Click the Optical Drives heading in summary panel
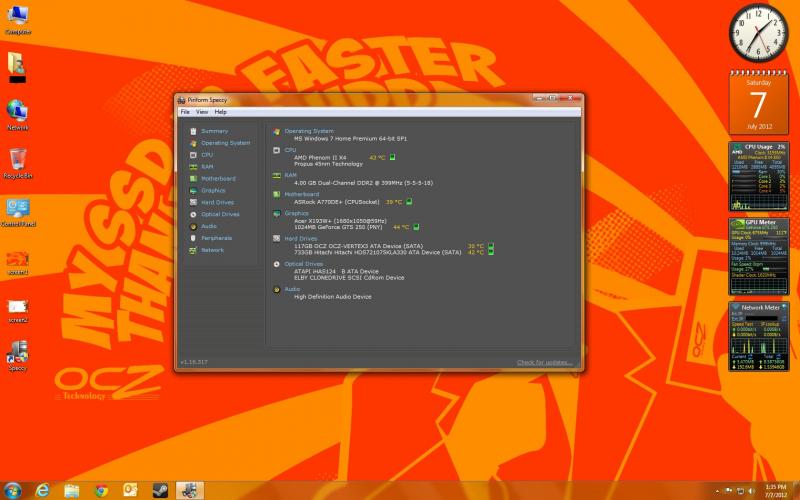This screenshot has height=500, width=800. [304, 264]
